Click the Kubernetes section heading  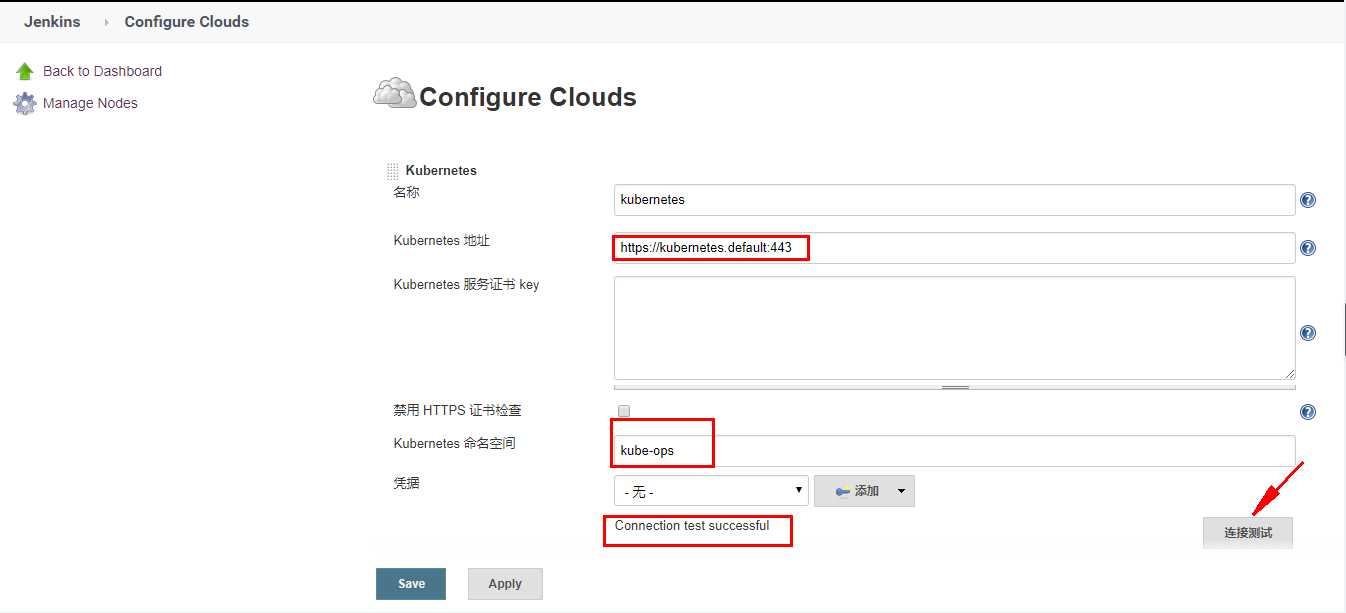tap(441, 171)
